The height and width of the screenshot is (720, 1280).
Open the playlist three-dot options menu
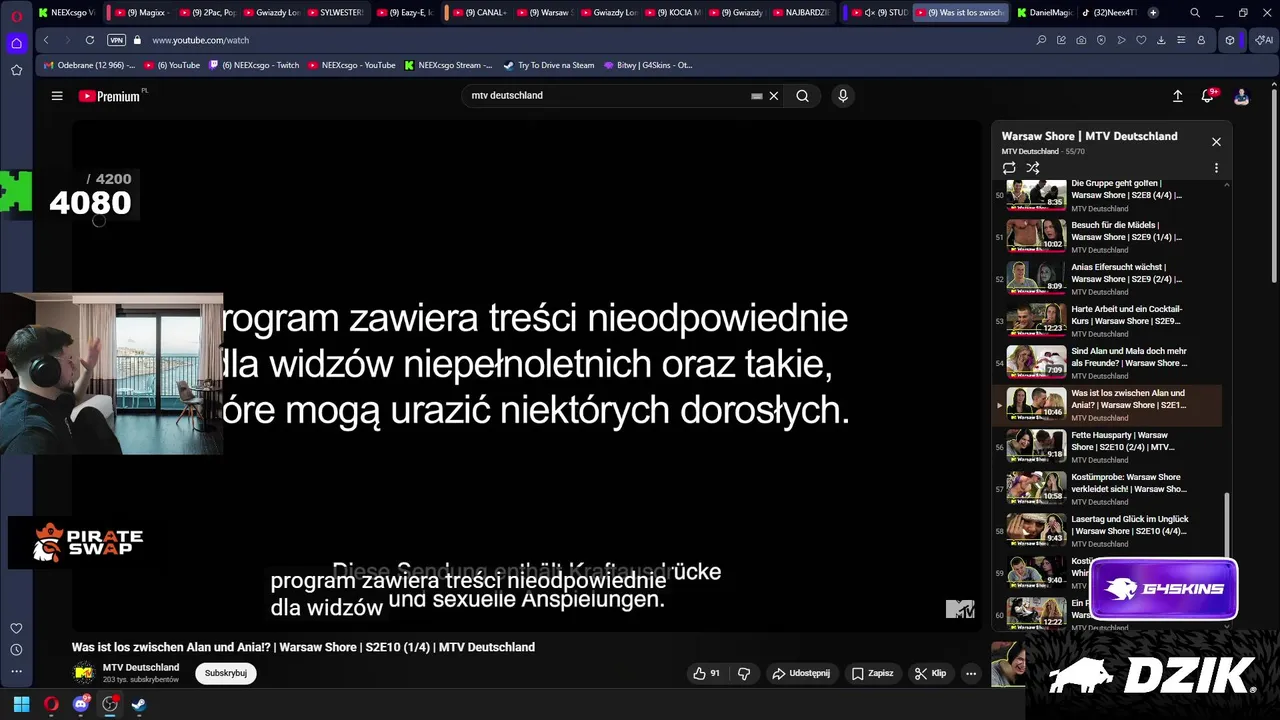[x=1216, y=168]
